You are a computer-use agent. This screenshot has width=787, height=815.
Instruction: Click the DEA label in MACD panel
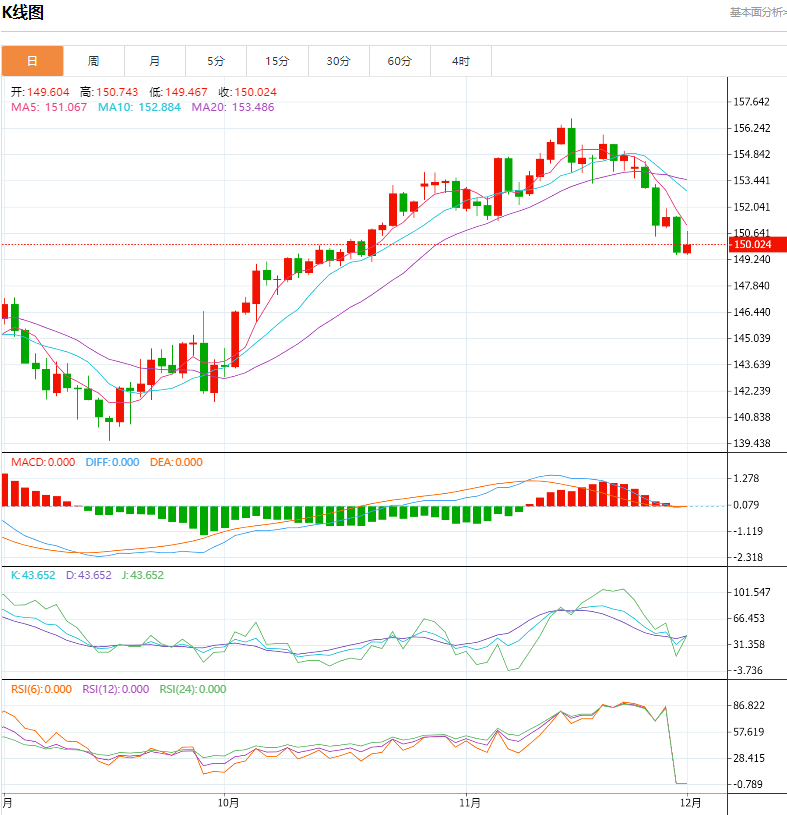coord(176,462)
